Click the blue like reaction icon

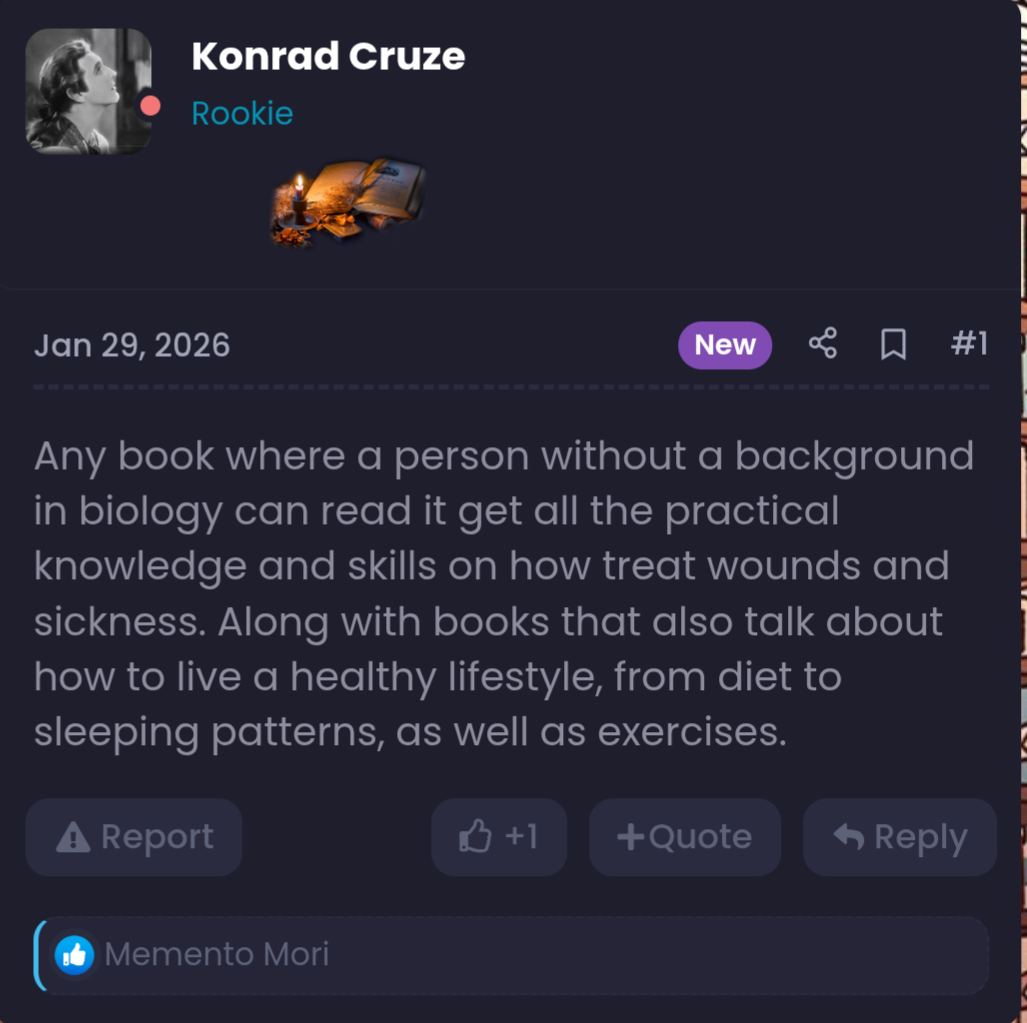(x=74, y=955)
